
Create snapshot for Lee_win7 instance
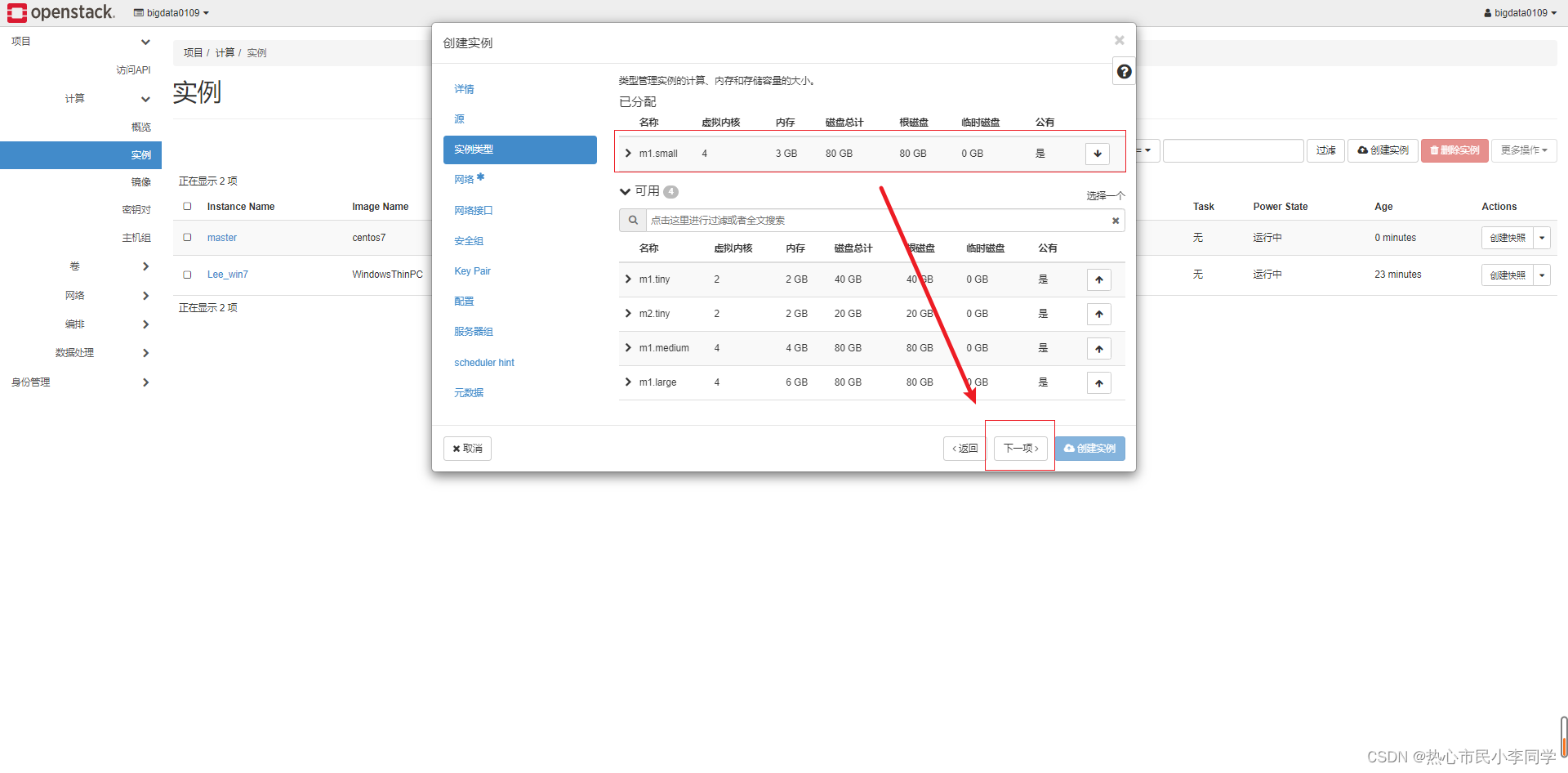click(1508, 275)
